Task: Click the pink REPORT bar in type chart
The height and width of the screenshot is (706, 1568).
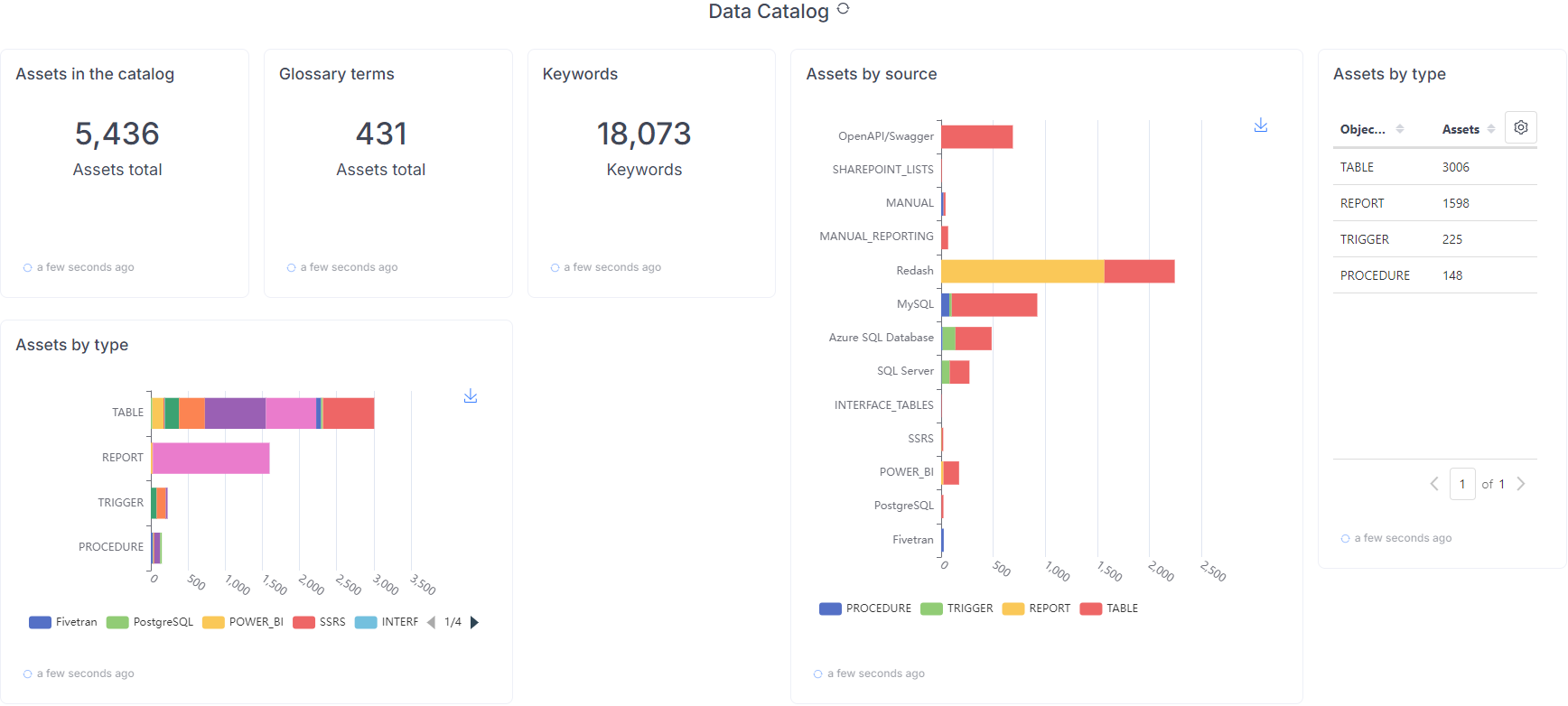Action: click(x=211, y=458)
